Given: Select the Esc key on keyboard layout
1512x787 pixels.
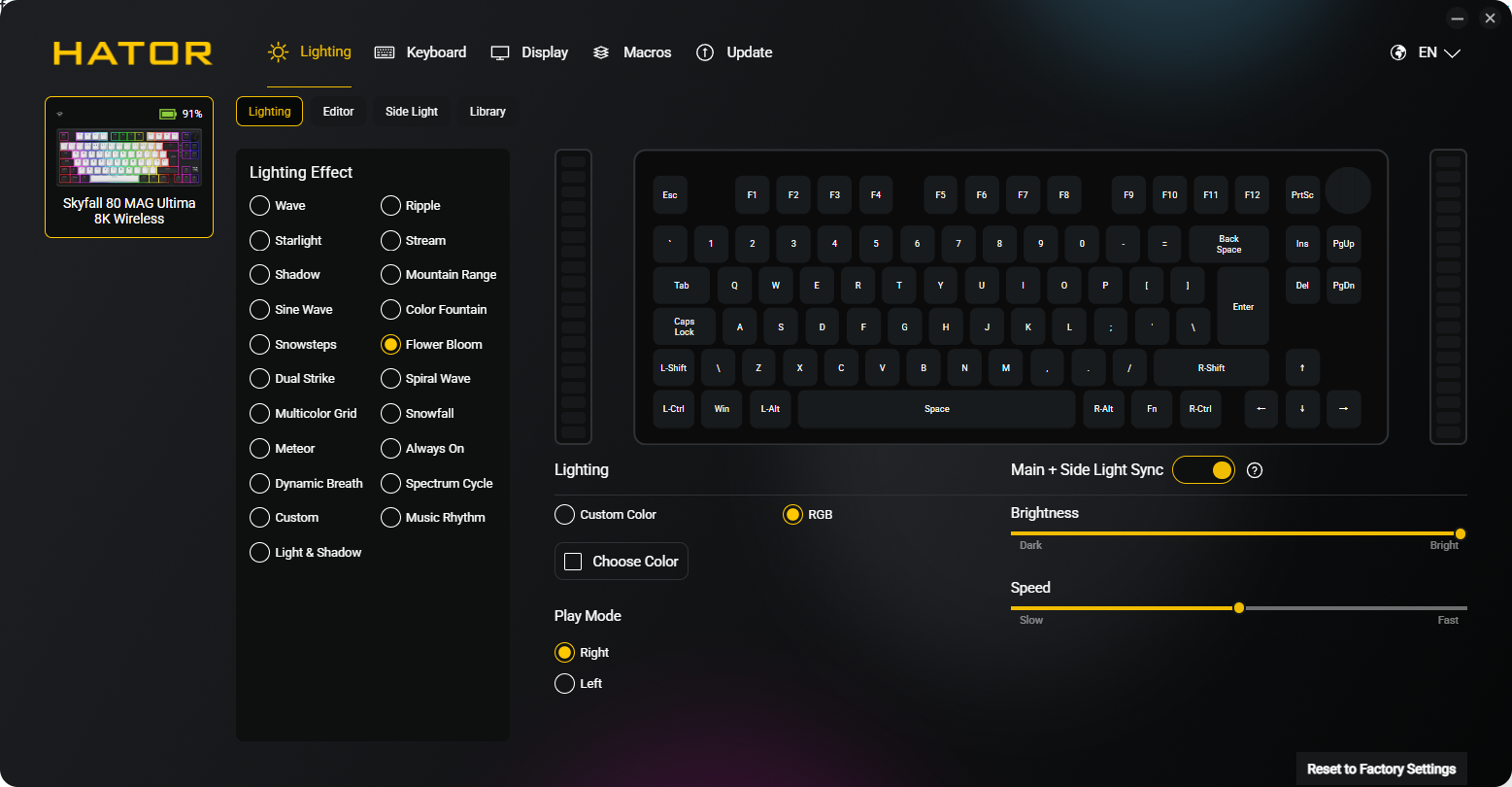Looking at the screenshot, I should coord(670,195).
